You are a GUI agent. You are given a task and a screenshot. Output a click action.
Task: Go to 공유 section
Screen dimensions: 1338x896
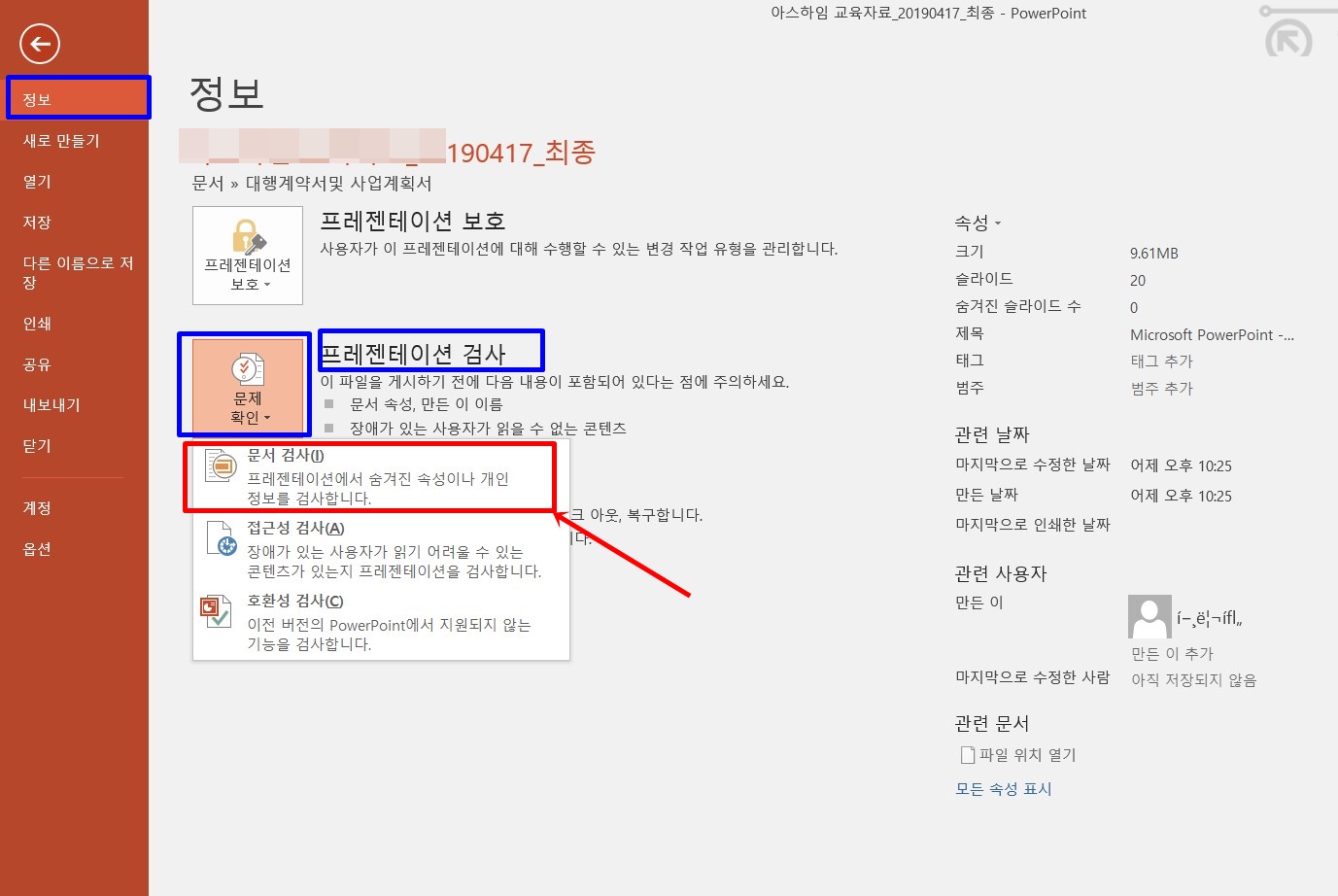pyautogui.click(x=74, y=364)
